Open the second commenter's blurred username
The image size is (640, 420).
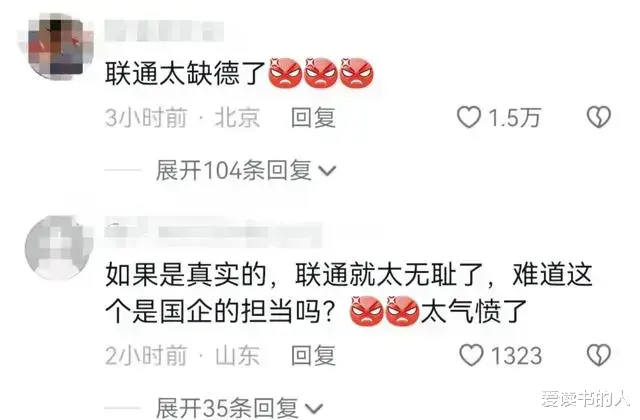tap(212, 232)
